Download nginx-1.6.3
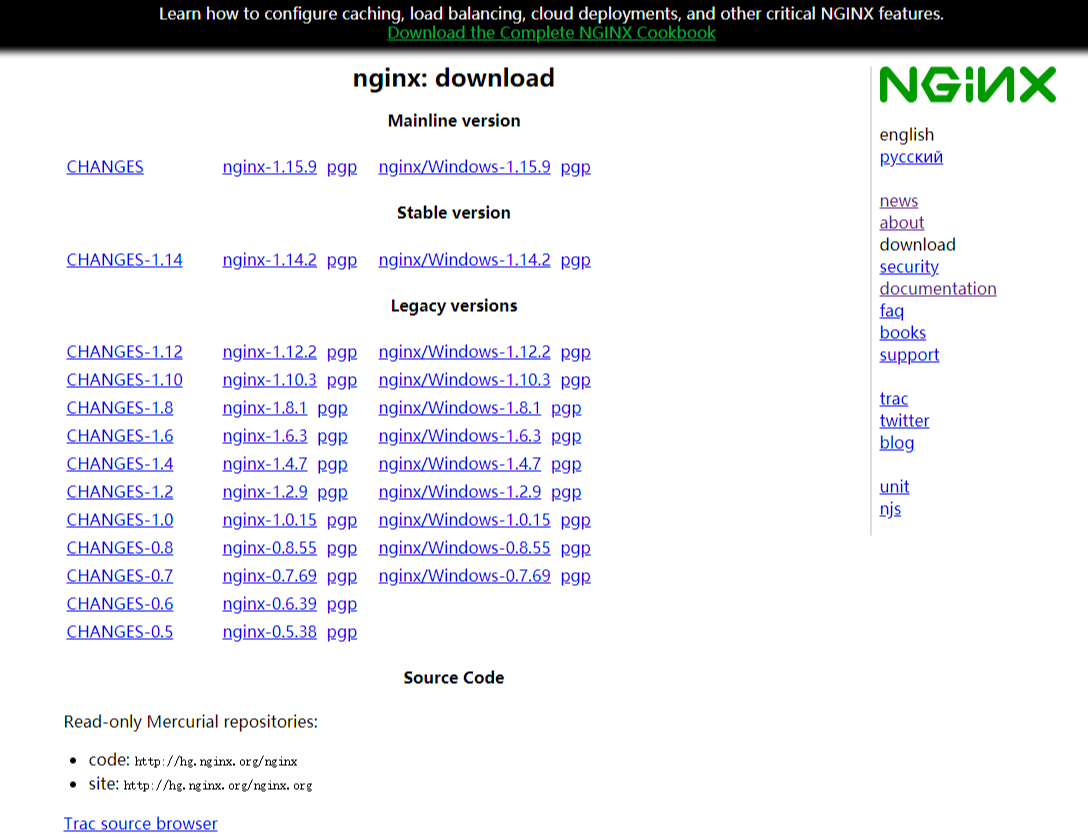Image resolution: width=1088 pixels, height=838 pixels. 264,436
